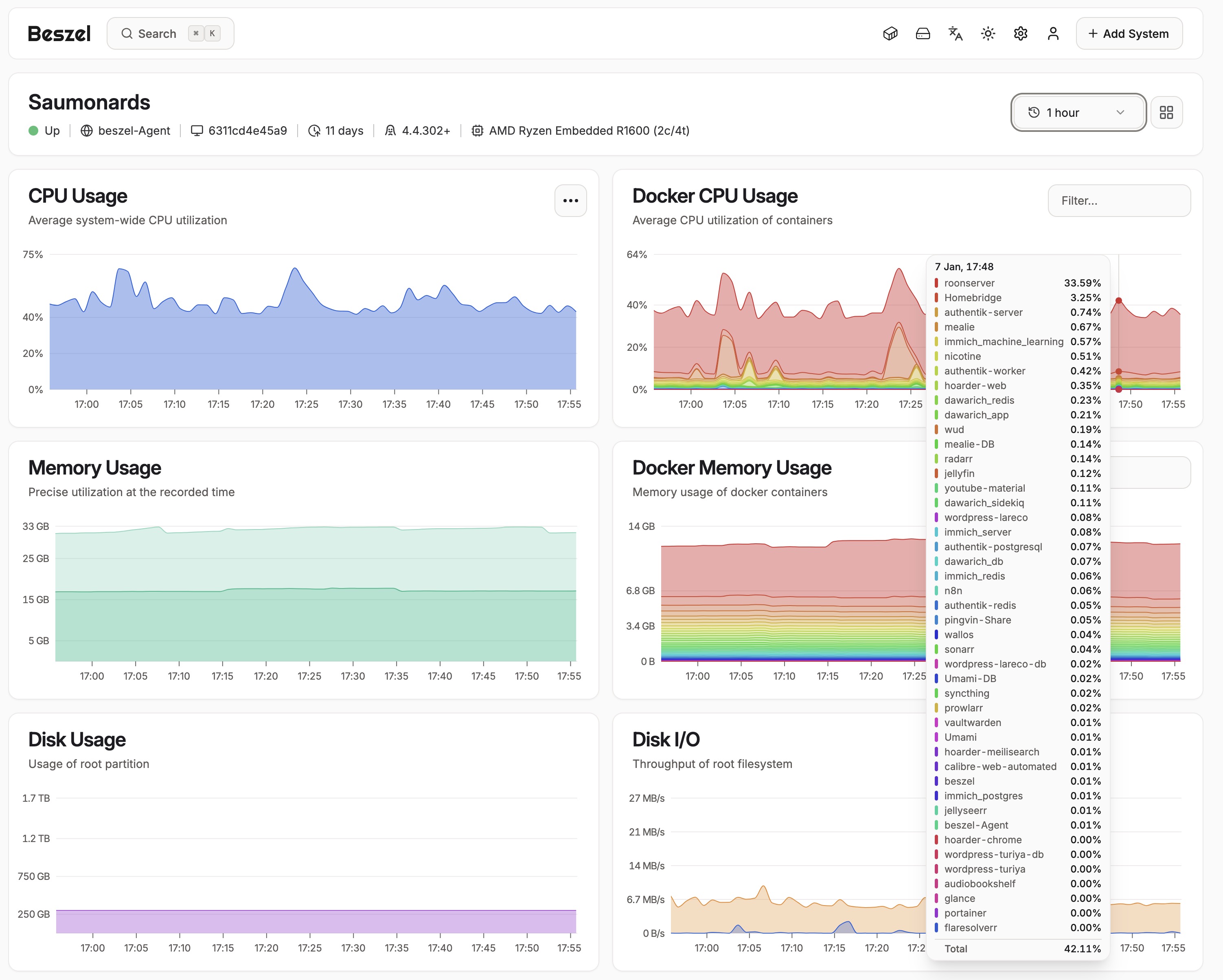
Task: Click the roonserver red color swatch
Action: 936,283
